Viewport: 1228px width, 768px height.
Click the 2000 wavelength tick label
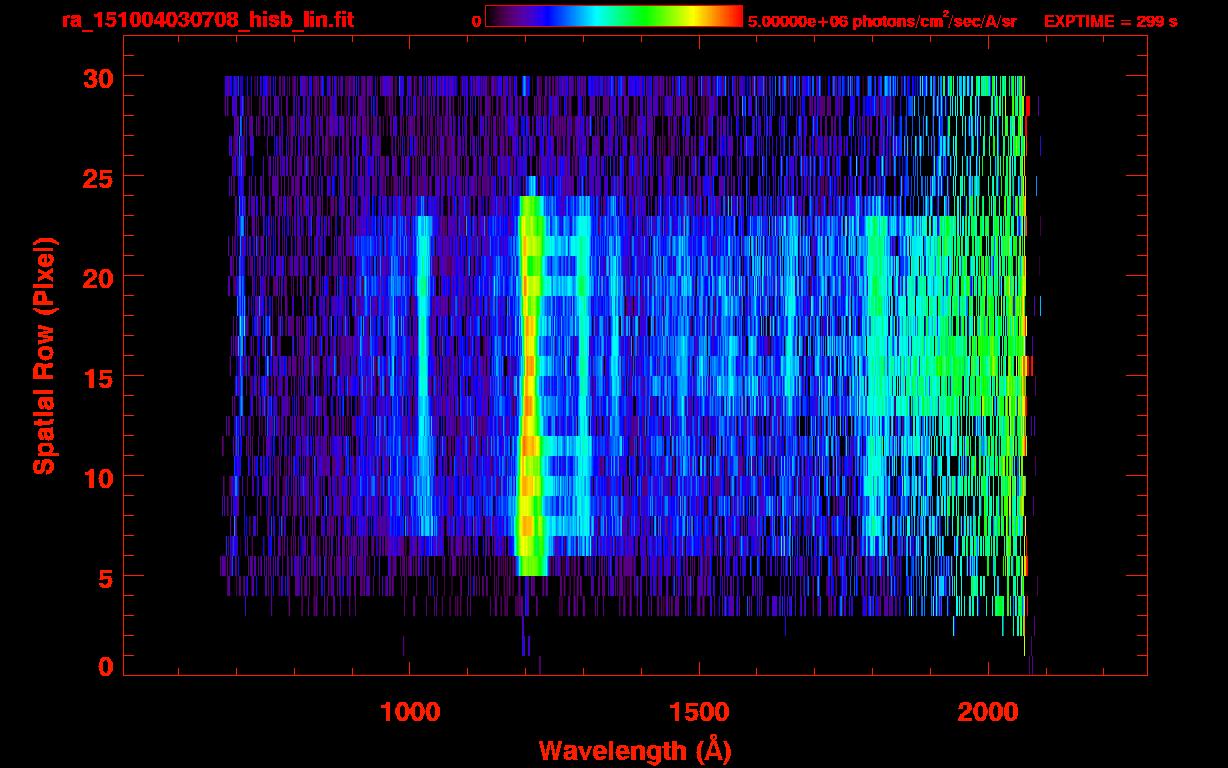pos(989,712)
